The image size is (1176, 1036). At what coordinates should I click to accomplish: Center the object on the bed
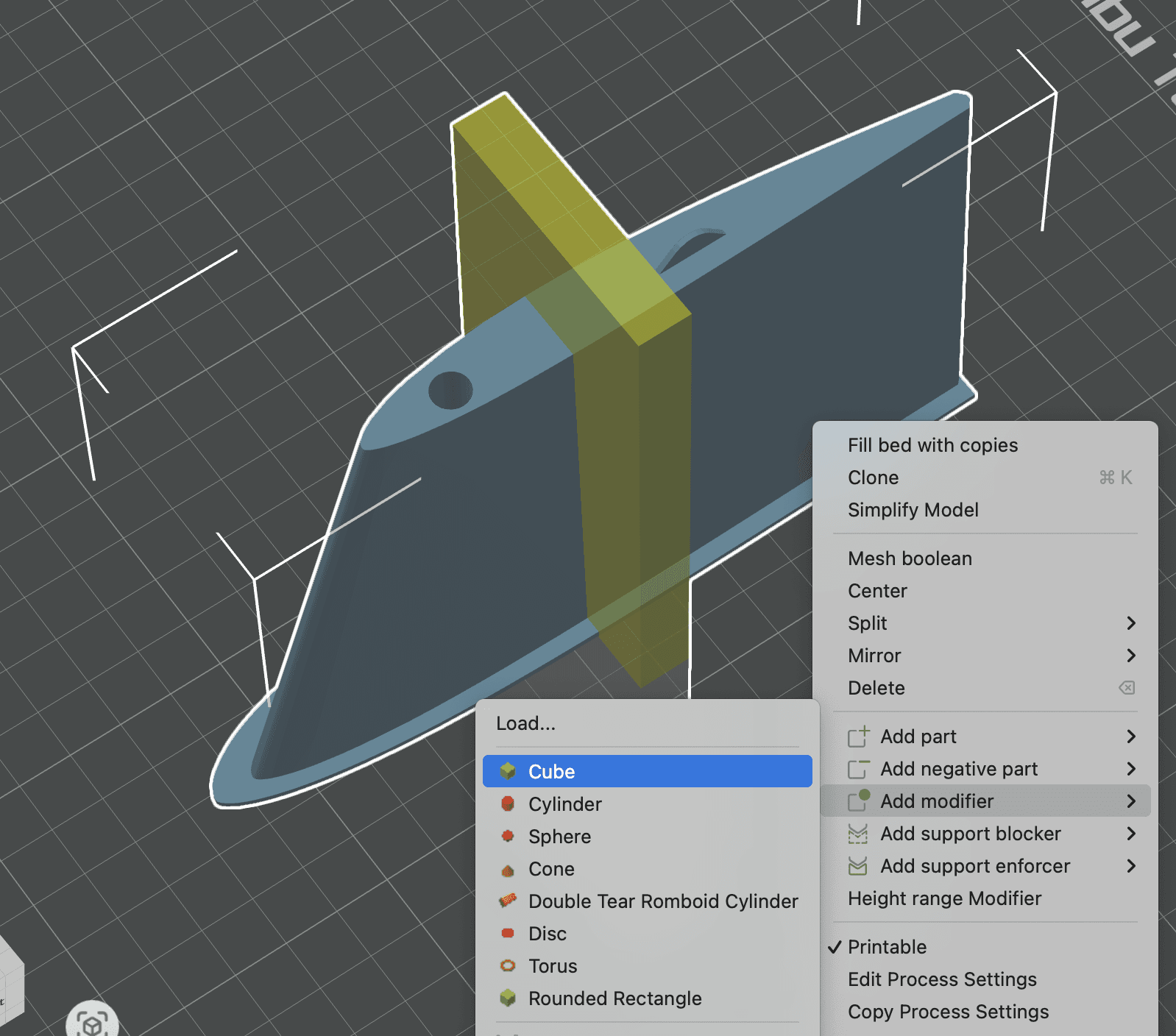point(985,590)
